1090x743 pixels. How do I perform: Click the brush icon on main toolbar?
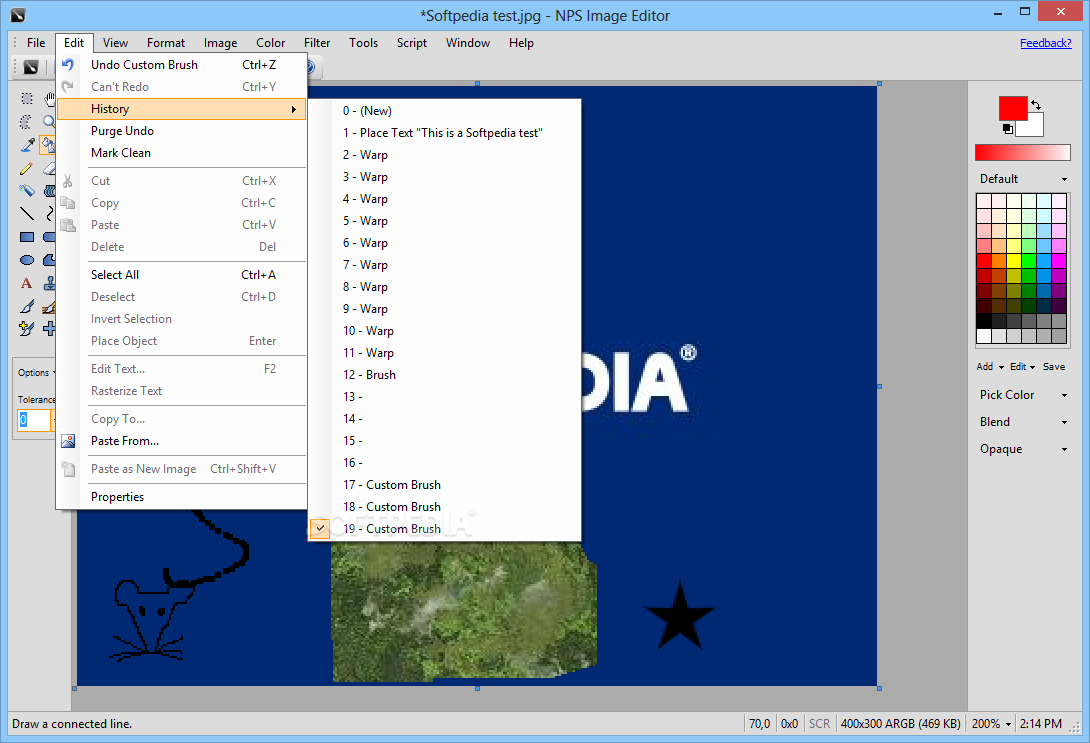point(31,67)
